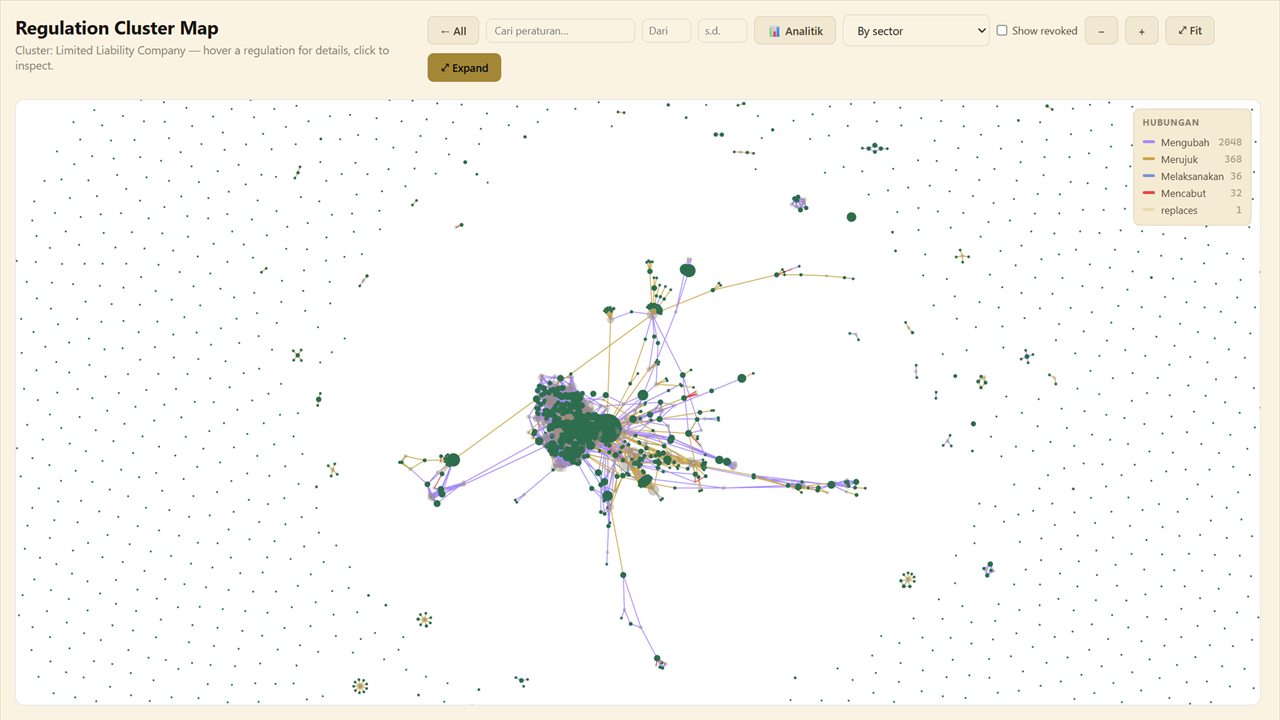Viewport: 1280px width, 720px height.
Task: Click the Expand button
Action: 464,68
